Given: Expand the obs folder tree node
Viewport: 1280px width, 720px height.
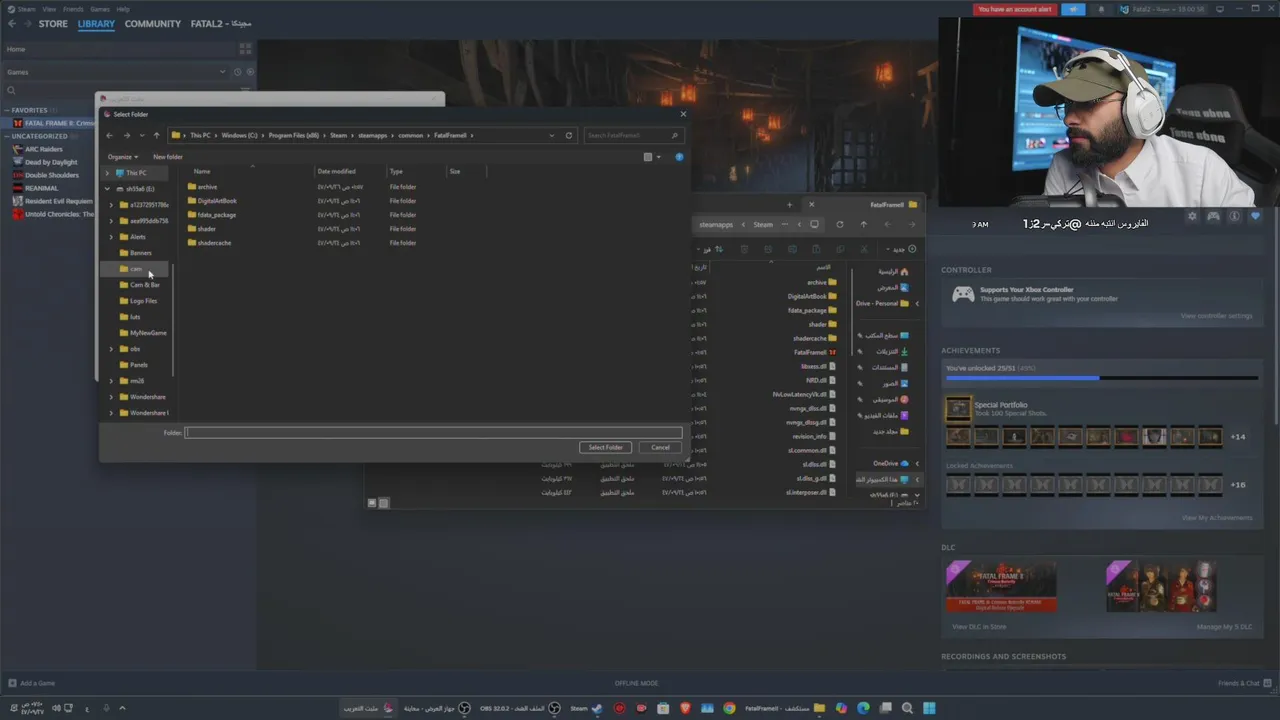Looking at the screenshot, I should point(111,349).
